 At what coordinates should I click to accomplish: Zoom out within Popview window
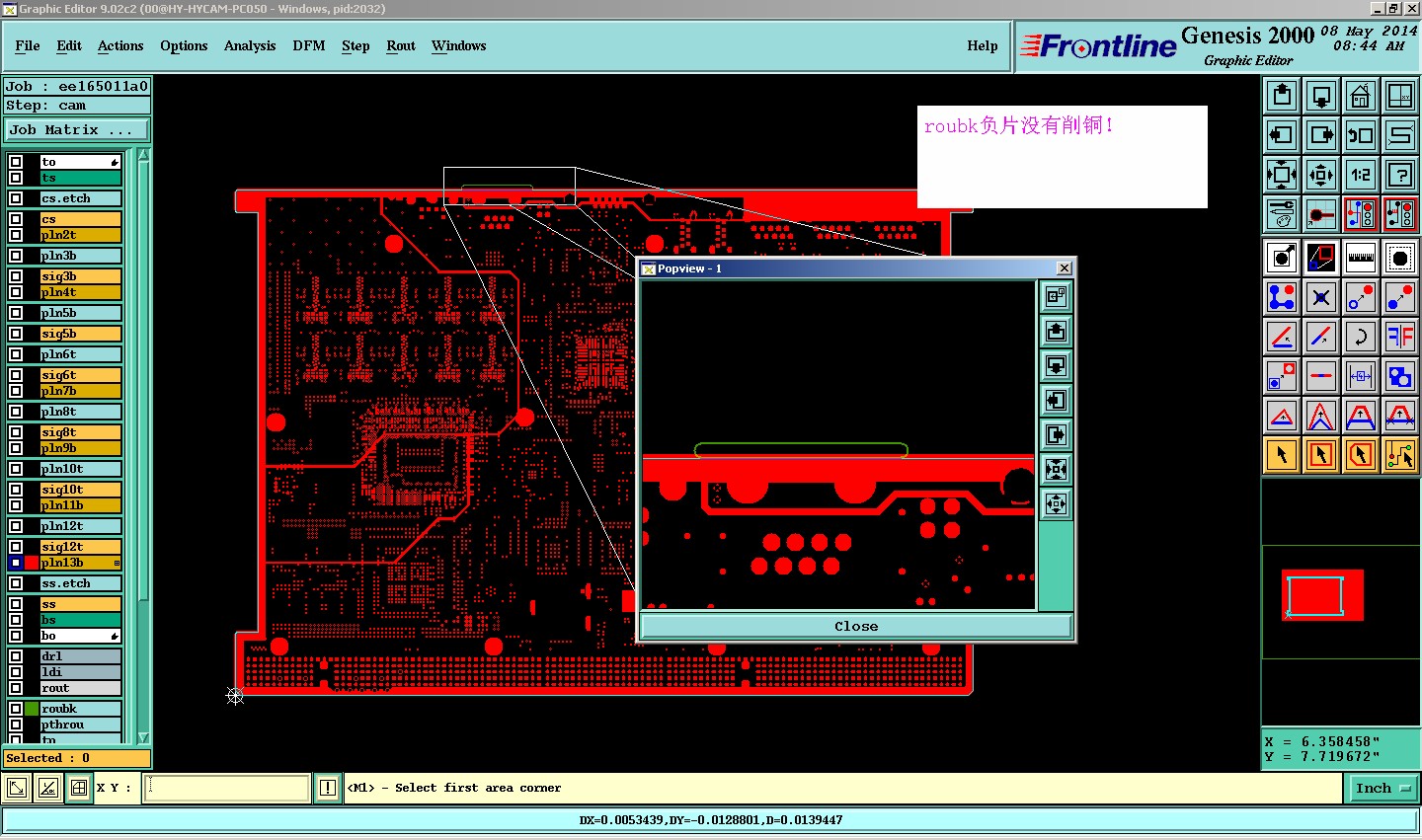coord(1056,503)
